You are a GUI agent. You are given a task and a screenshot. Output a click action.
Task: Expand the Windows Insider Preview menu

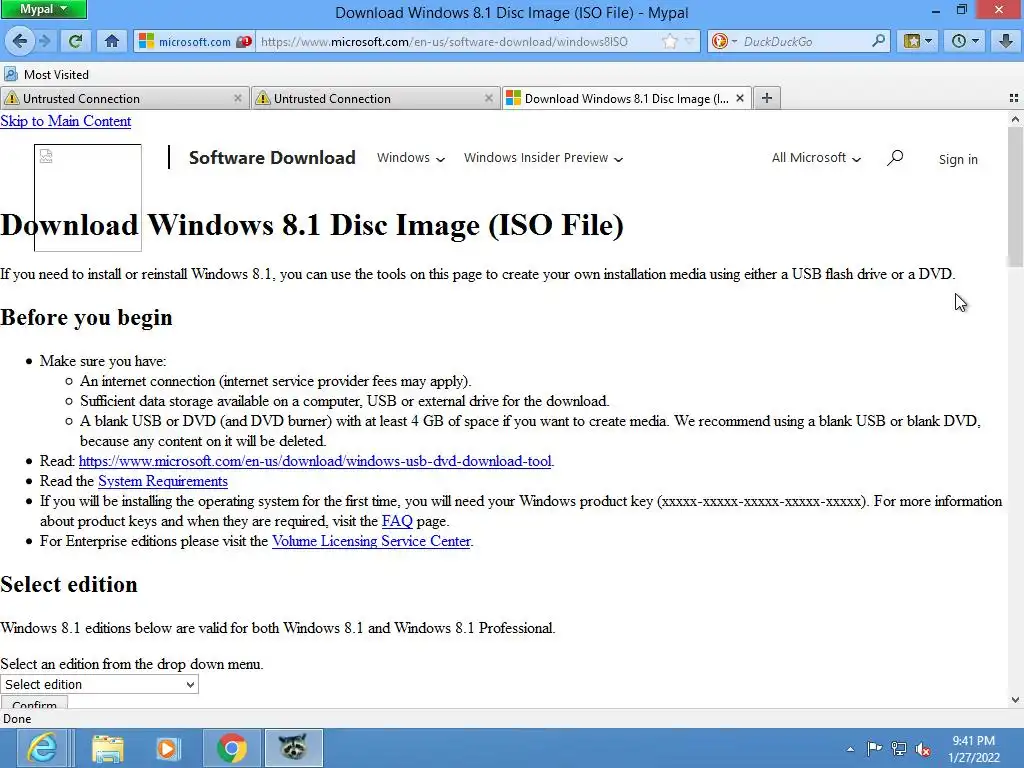543,158
